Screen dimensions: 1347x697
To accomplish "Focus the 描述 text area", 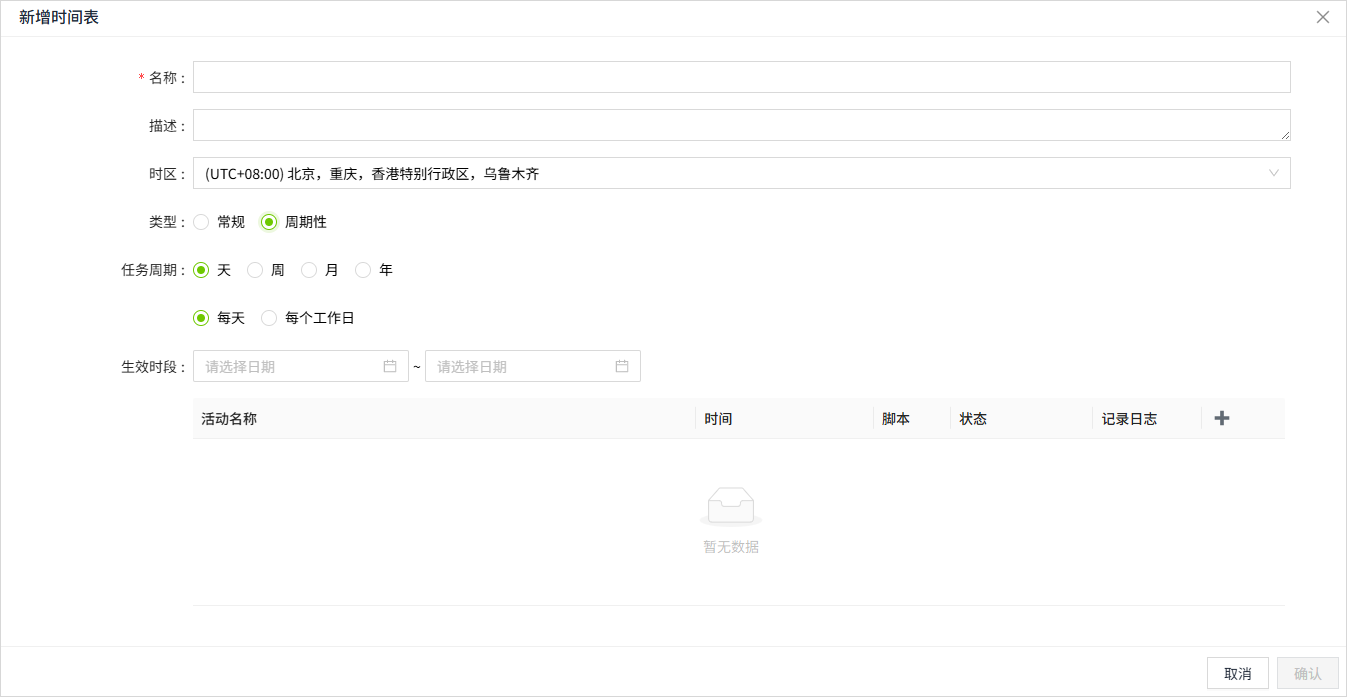I will (x=741, y=125).
